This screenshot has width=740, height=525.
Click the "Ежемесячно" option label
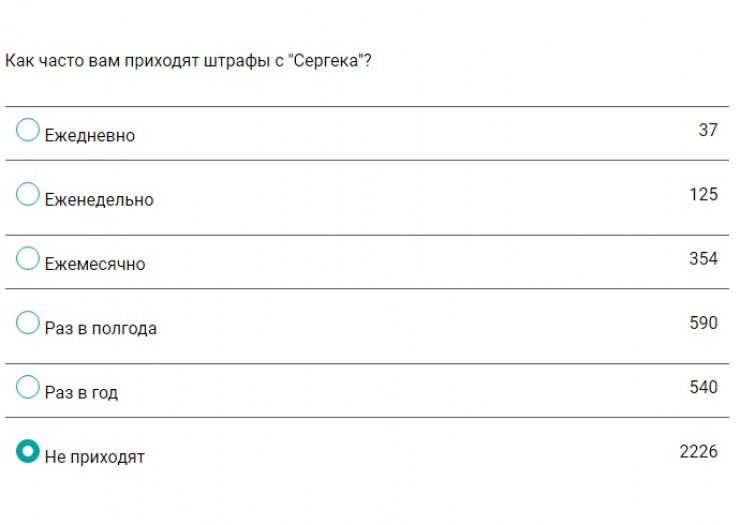tap(95, 265)
